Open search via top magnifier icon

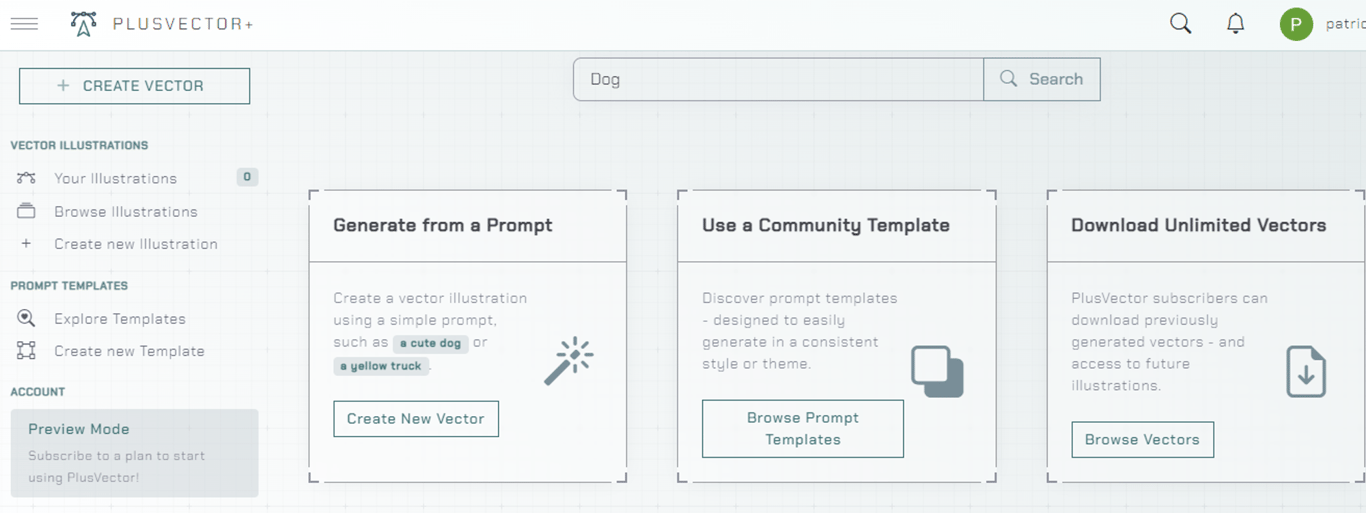tap(1181, 23)
